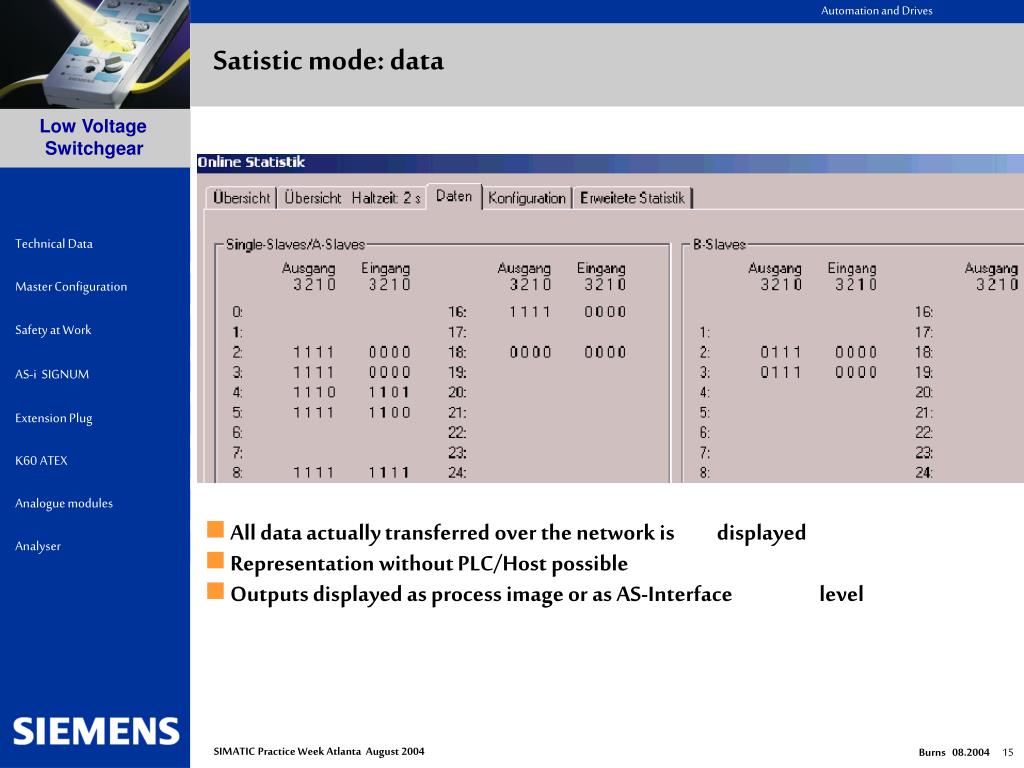This screenshot has width=1024, height=768.
Task: Go to K60 ATEX section
Action: (x=41, y=460)
